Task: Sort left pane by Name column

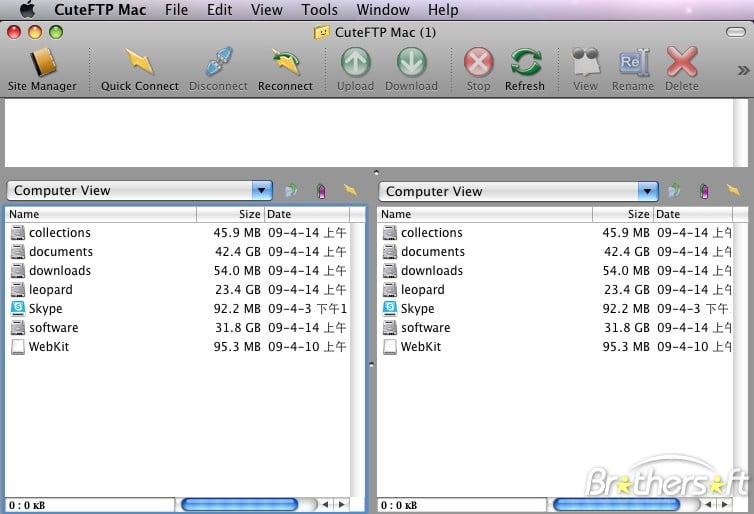Action: (101, 214)
